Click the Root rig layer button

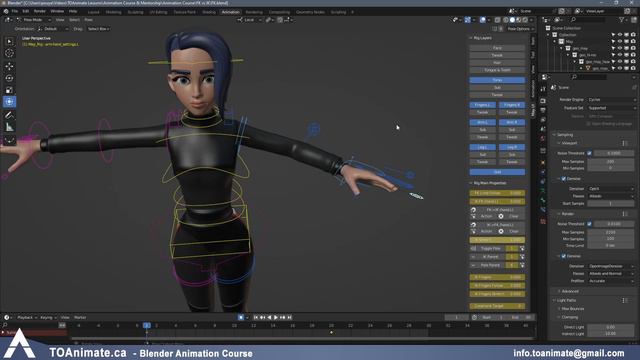coord(497,172)
